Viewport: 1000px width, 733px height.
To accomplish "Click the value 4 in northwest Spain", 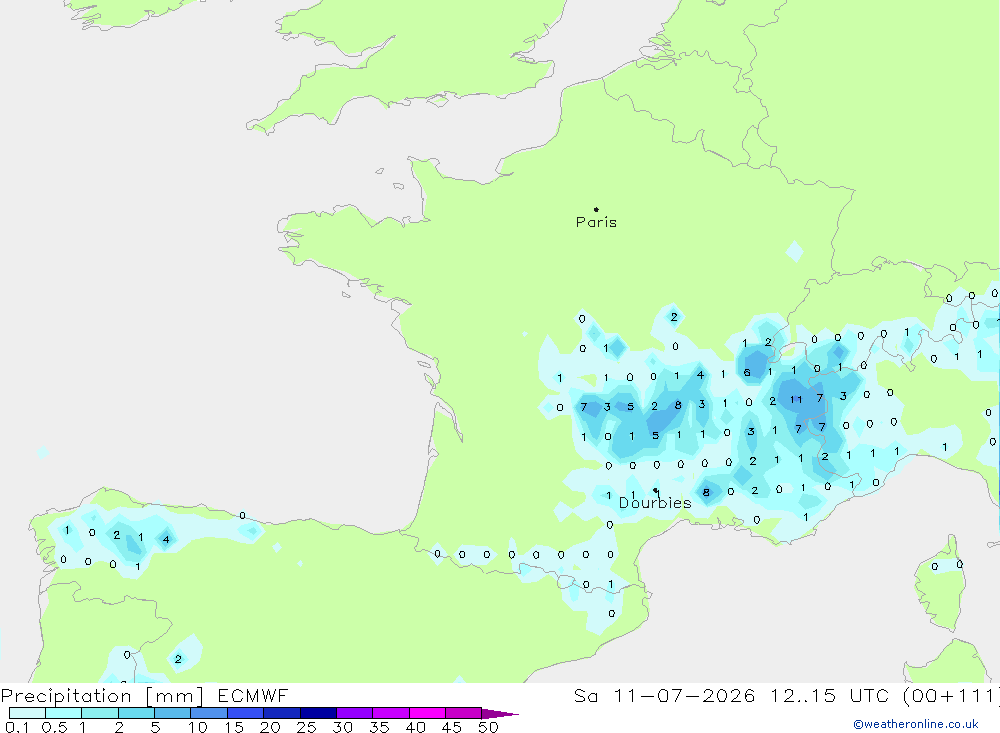I will tap(166, 540).
